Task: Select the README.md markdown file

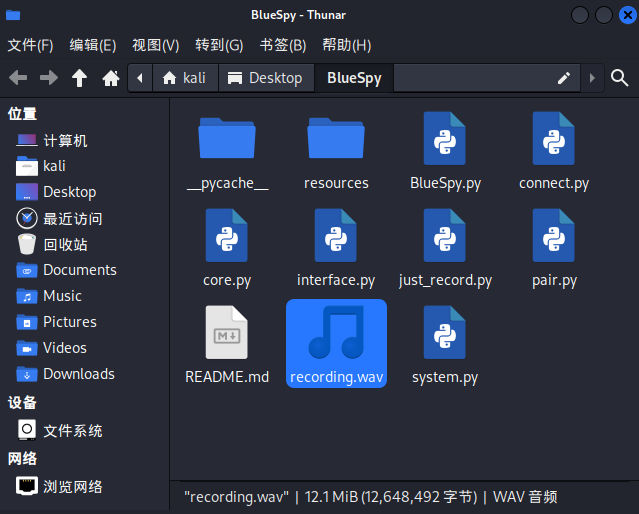Action: pyautogui.click(x=227, y=333)
